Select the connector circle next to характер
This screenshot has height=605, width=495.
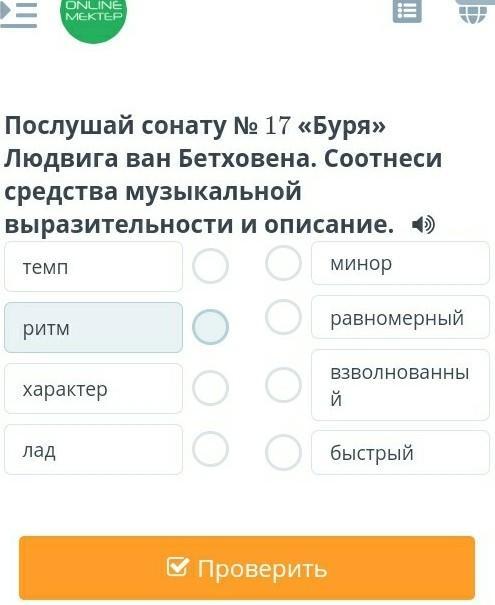point(210,388)
